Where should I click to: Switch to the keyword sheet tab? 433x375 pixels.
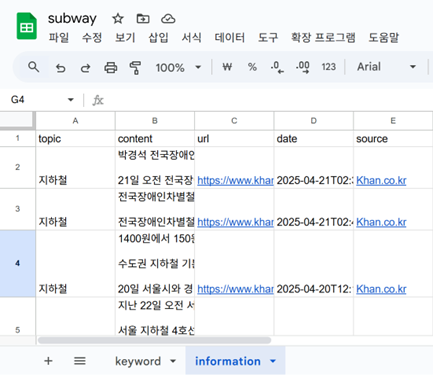coord(138,361)
